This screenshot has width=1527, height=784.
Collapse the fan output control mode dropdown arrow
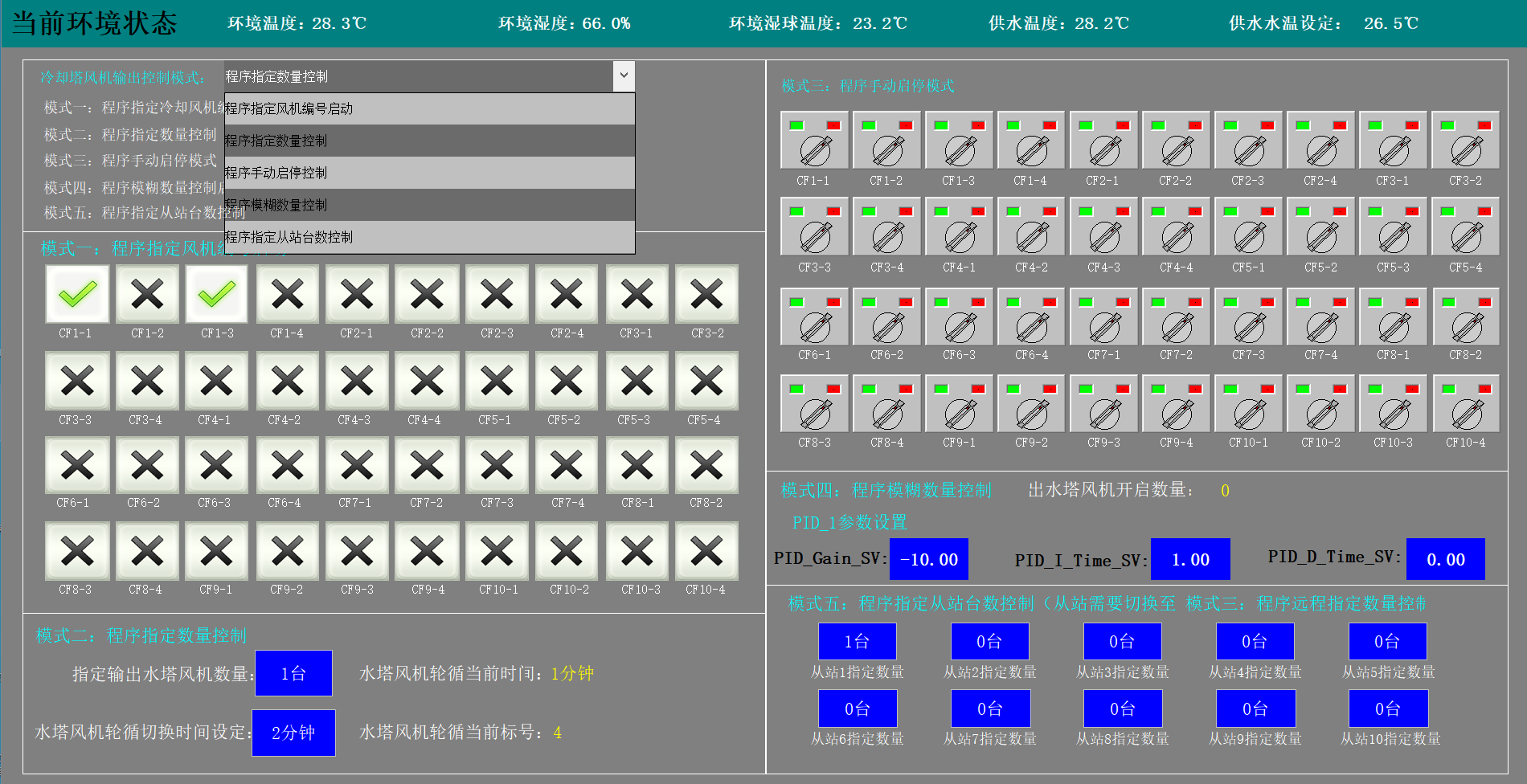[x=624, y=77]
